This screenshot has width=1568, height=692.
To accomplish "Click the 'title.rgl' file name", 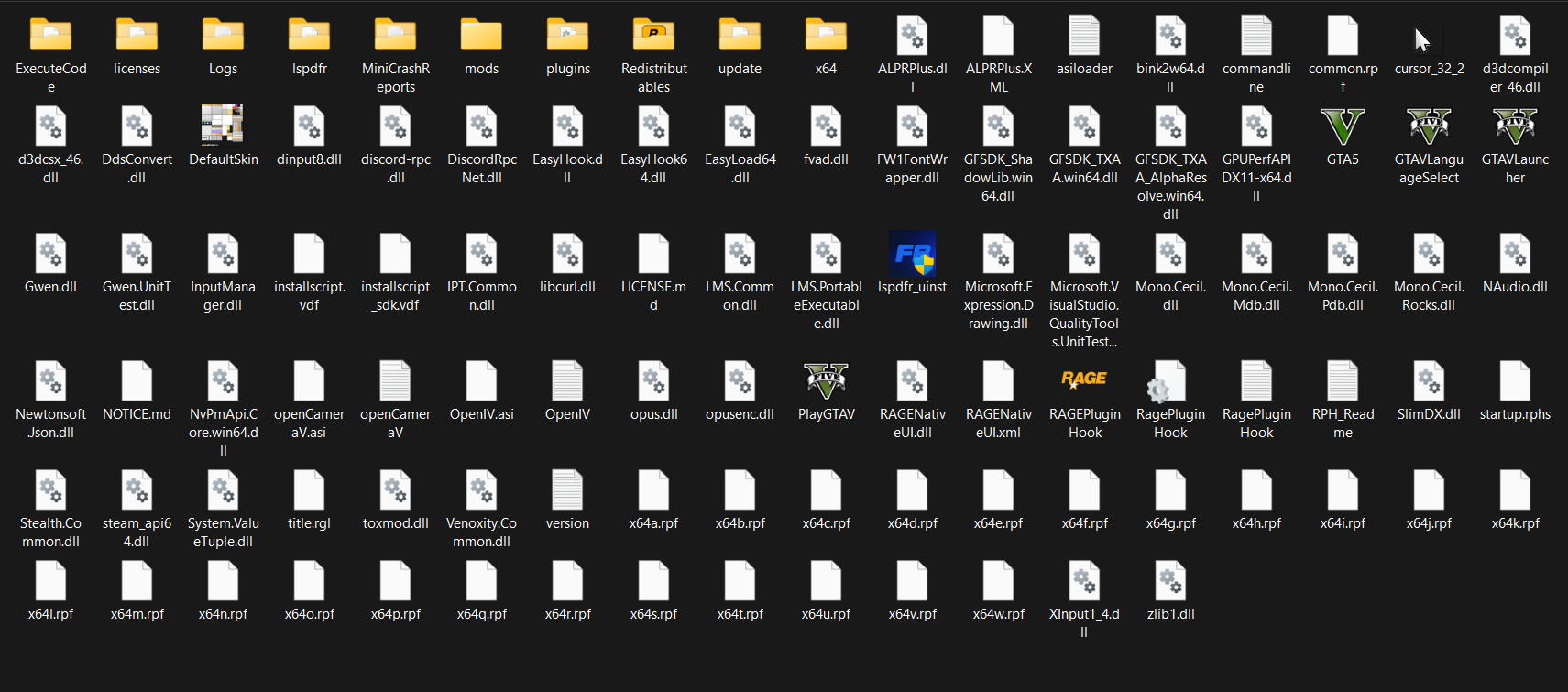I will tap(310, 523).
